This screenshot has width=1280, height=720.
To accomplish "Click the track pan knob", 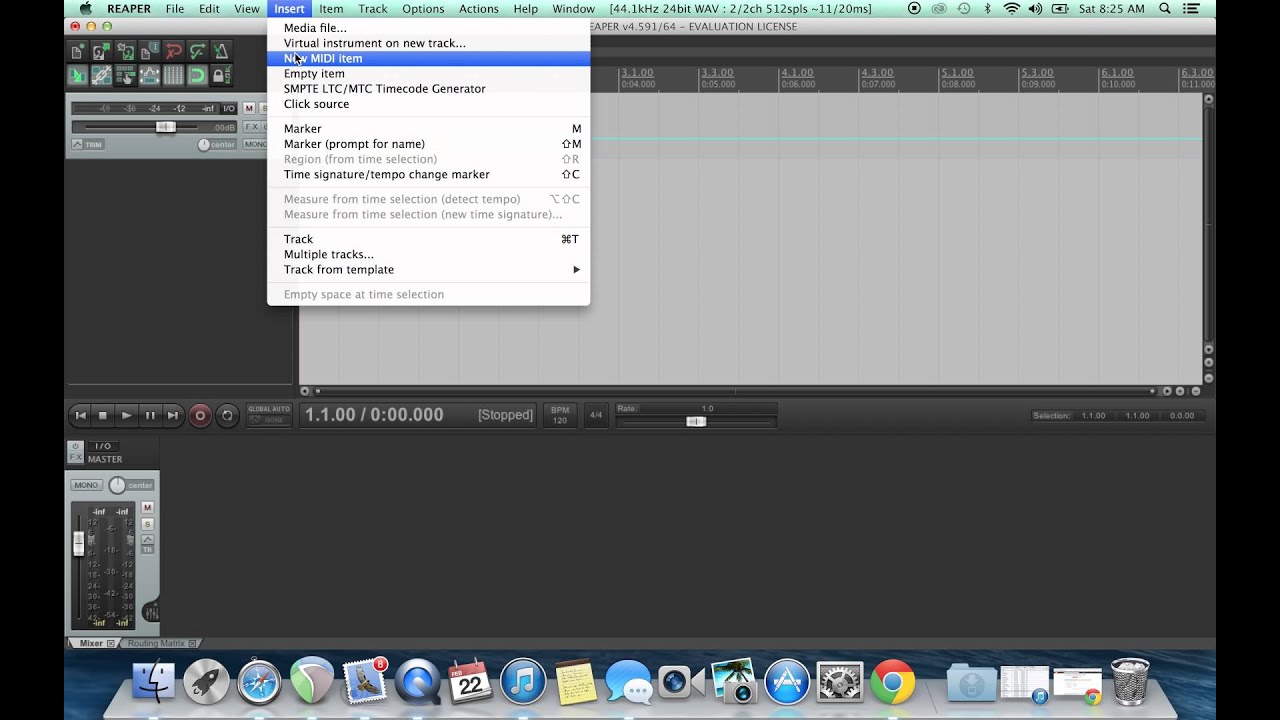I will 204,145.
